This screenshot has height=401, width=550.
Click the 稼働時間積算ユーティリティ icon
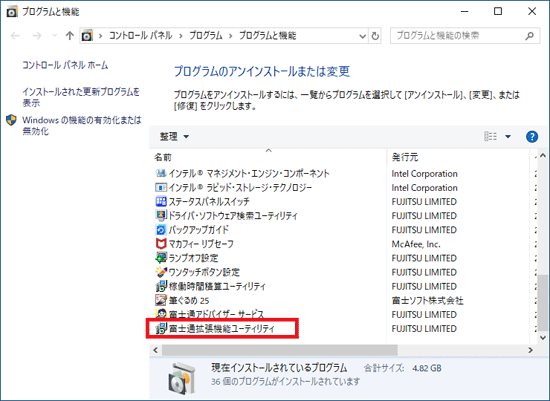point(161,286)
